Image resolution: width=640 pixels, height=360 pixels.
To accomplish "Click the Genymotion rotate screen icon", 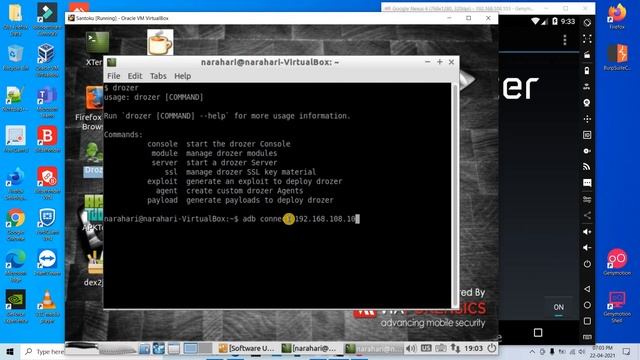I will [x=587, y=22].
